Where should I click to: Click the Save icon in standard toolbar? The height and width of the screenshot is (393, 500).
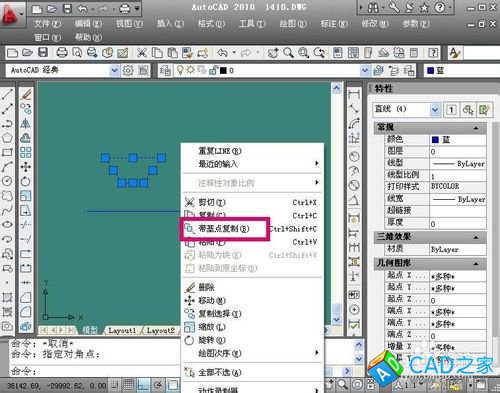tap(43, 53)
